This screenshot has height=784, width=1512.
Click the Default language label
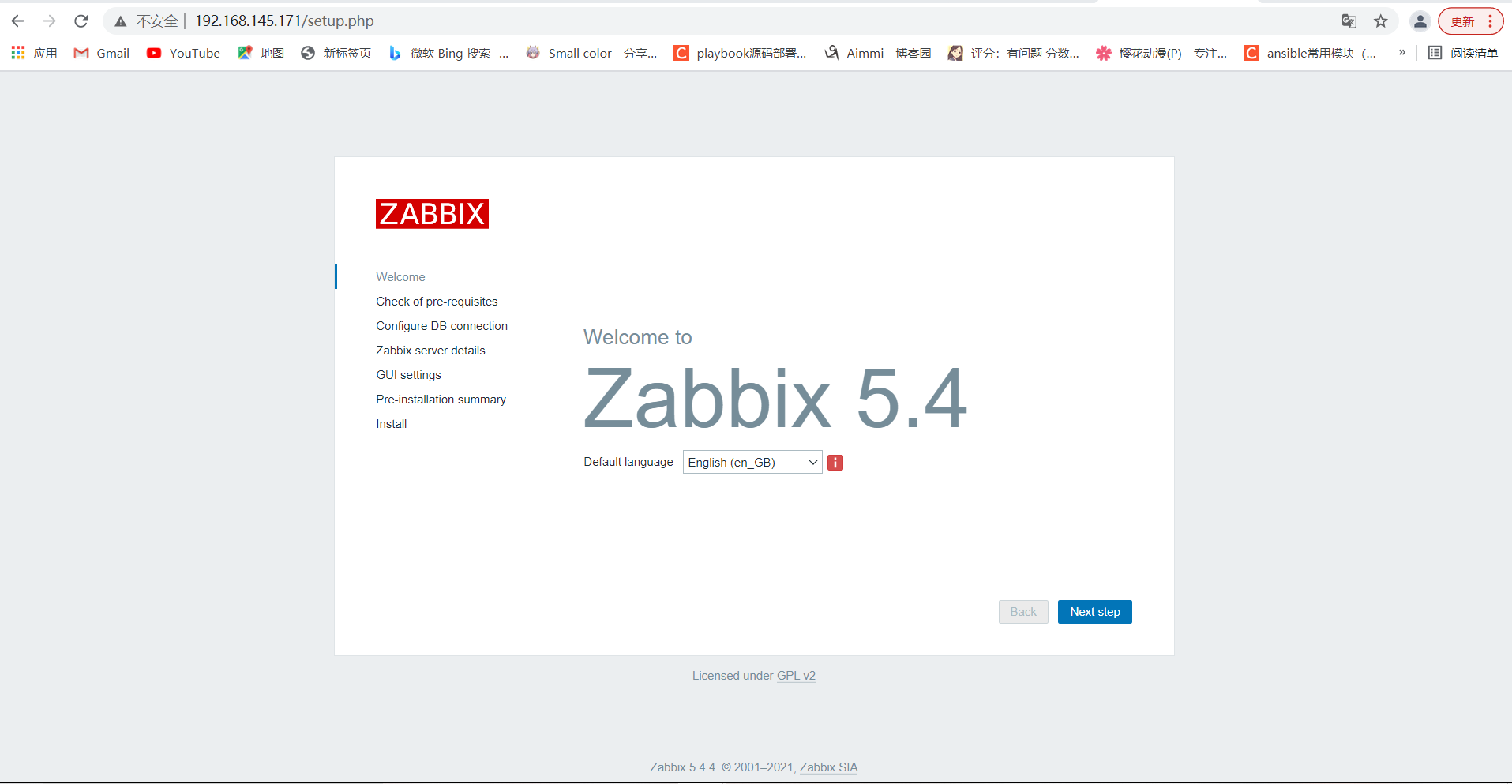628,462
